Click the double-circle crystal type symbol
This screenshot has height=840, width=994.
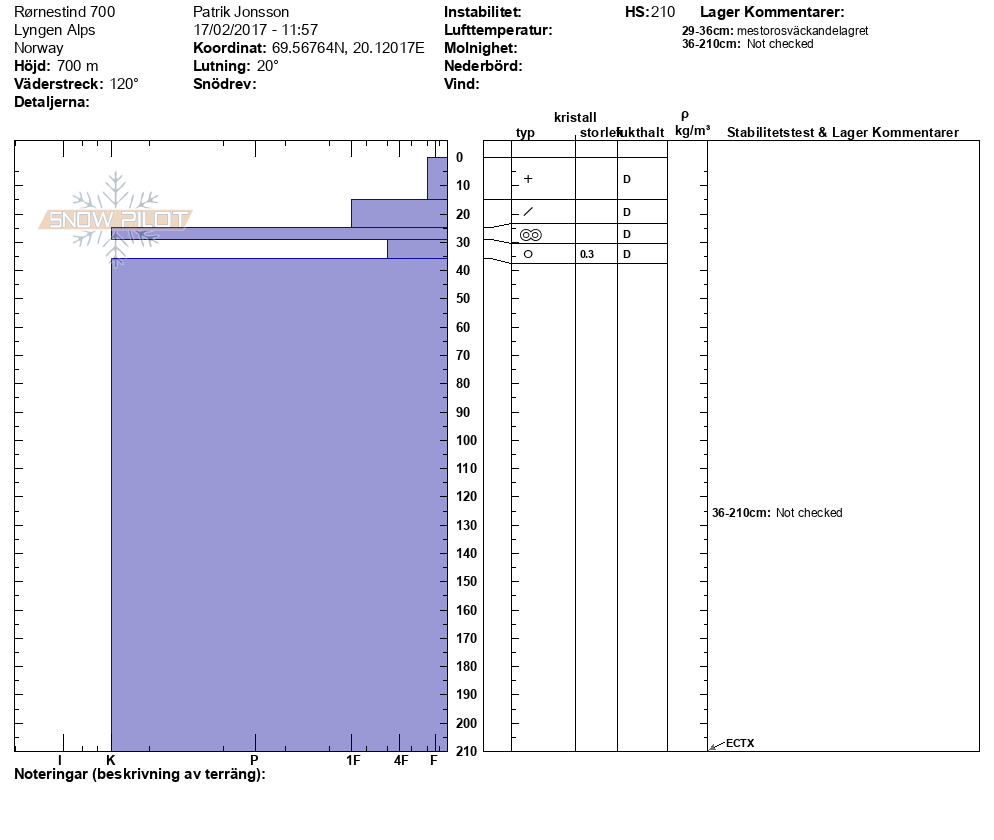(x=530, y=234)
